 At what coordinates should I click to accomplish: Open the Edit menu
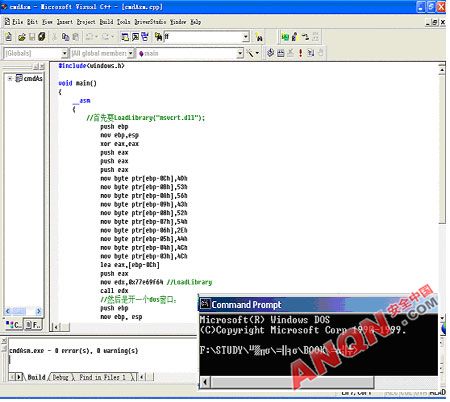32,22
